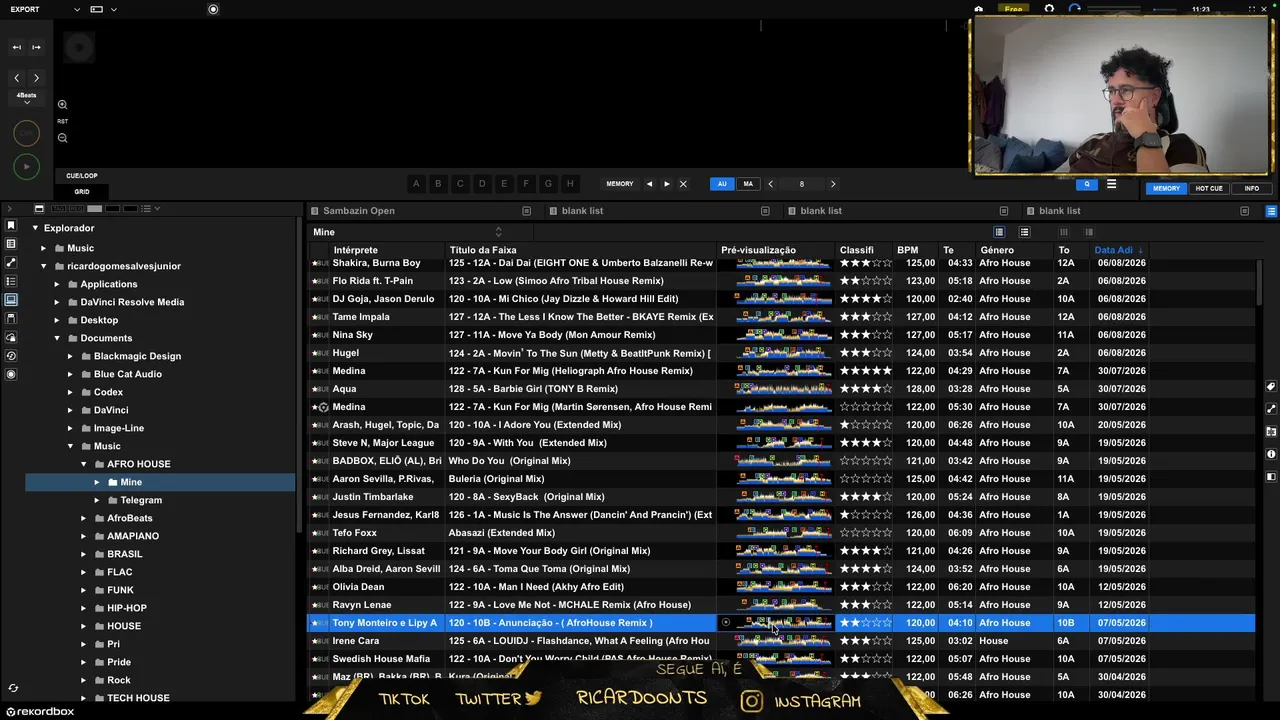The height and width of the screenshot is (720, 1280).
Task: Sort by the Título da Faixa column header
Action: pyautogui.click(x=483, y=250)
